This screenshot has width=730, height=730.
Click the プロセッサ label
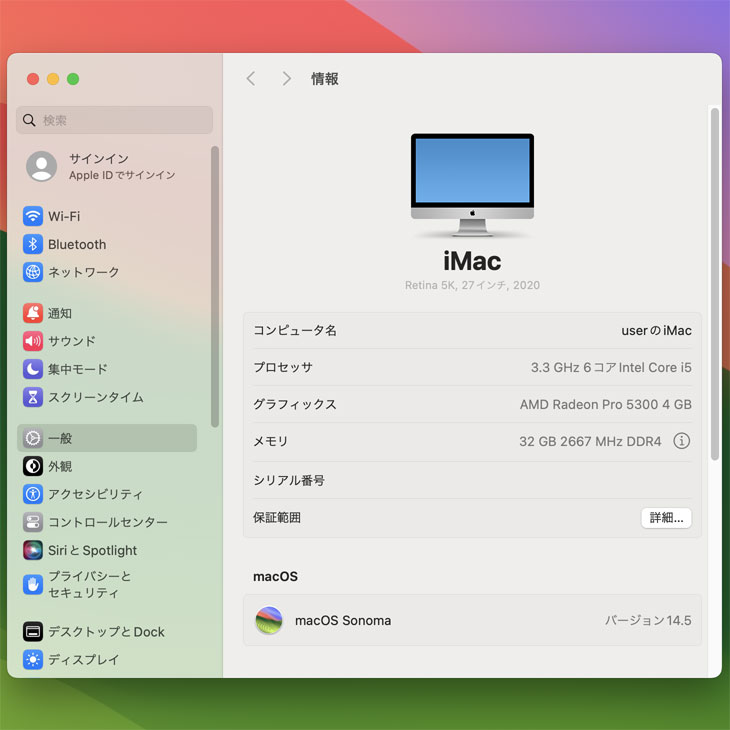[x=283, y=367]
